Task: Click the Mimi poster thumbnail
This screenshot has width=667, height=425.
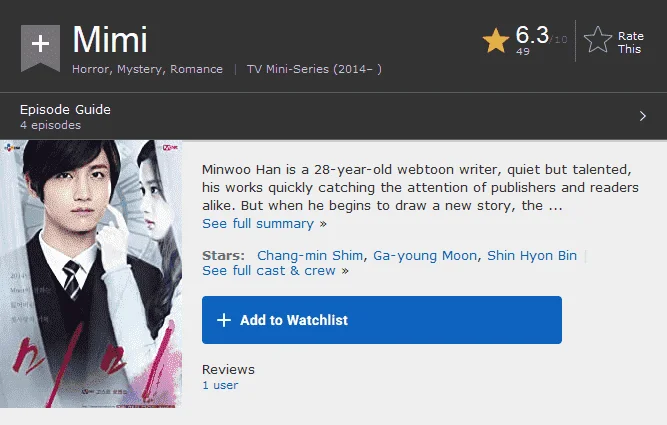Action: click(91, 274)
